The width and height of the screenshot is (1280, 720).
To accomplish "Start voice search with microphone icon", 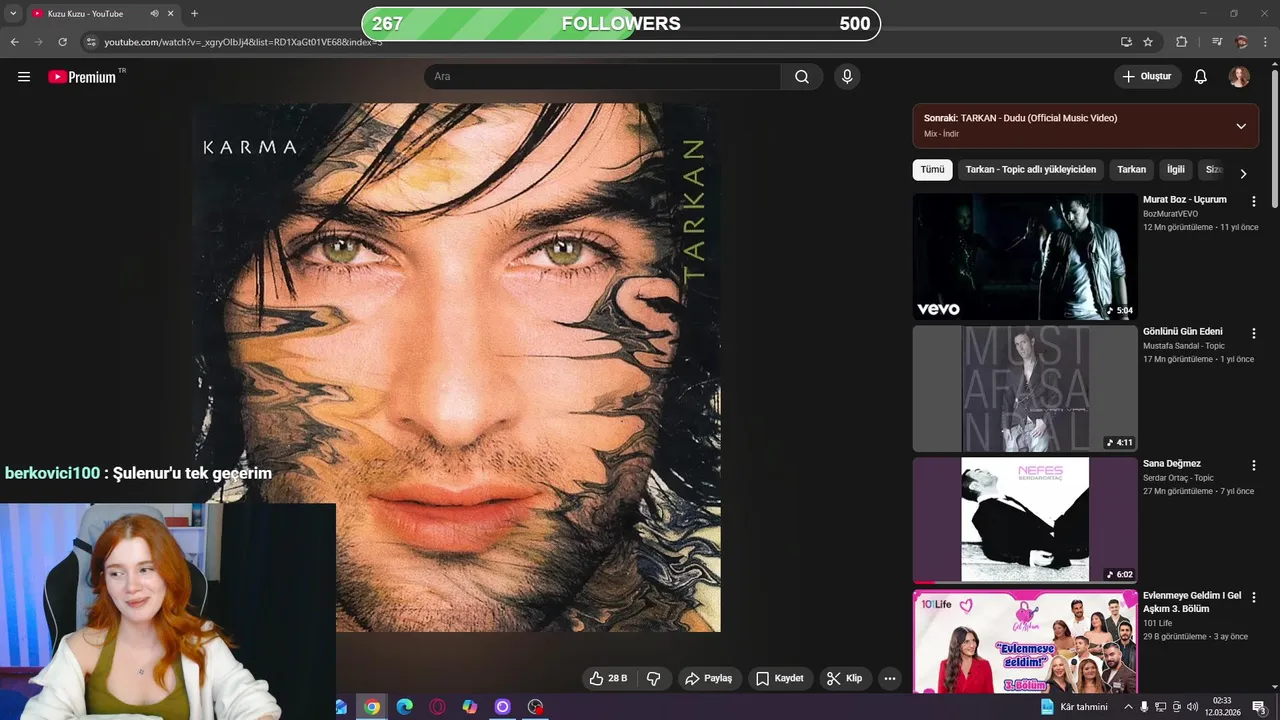I will (847, 77).
